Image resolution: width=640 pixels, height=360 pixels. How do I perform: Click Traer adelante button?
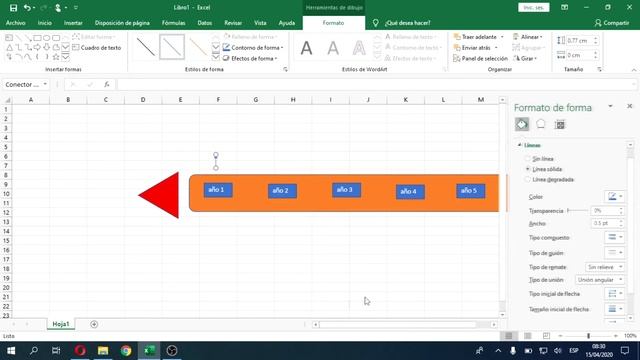pyautogui.click(x=475, y=37)
